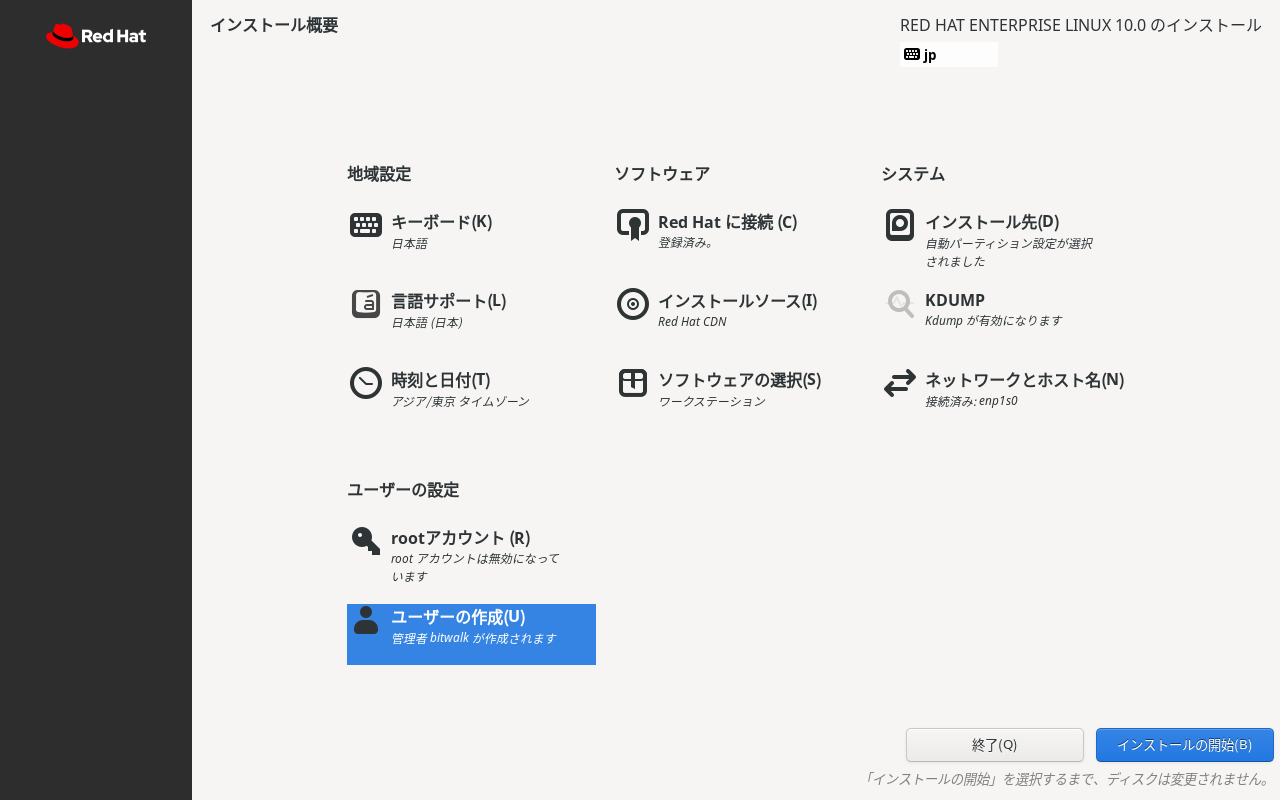Open 時刻と日付(T) settings

[440, 380]
